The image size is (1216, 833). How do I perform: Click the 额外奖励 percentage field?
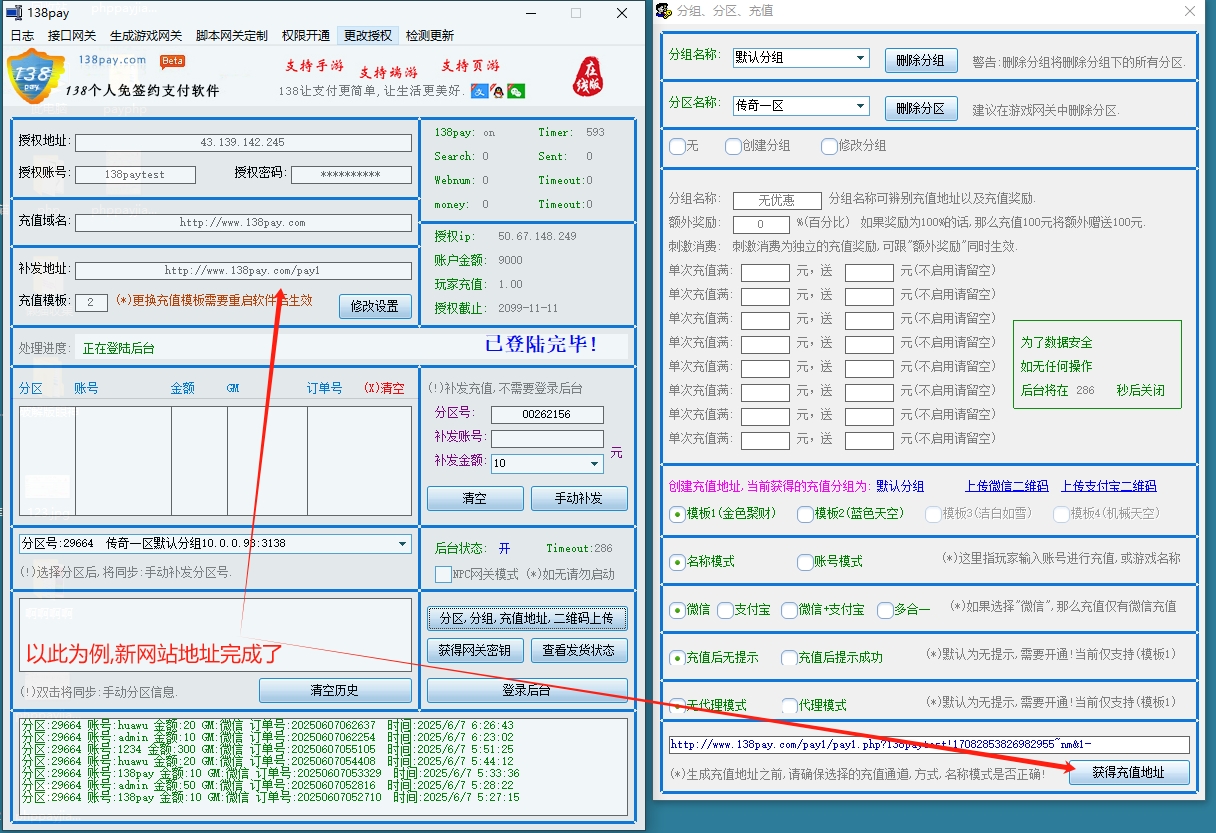coord(761,225)
